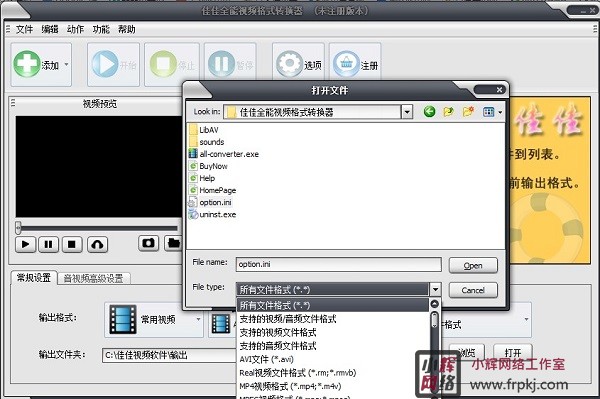Click the uninst.exe file icon

point(193,214)
